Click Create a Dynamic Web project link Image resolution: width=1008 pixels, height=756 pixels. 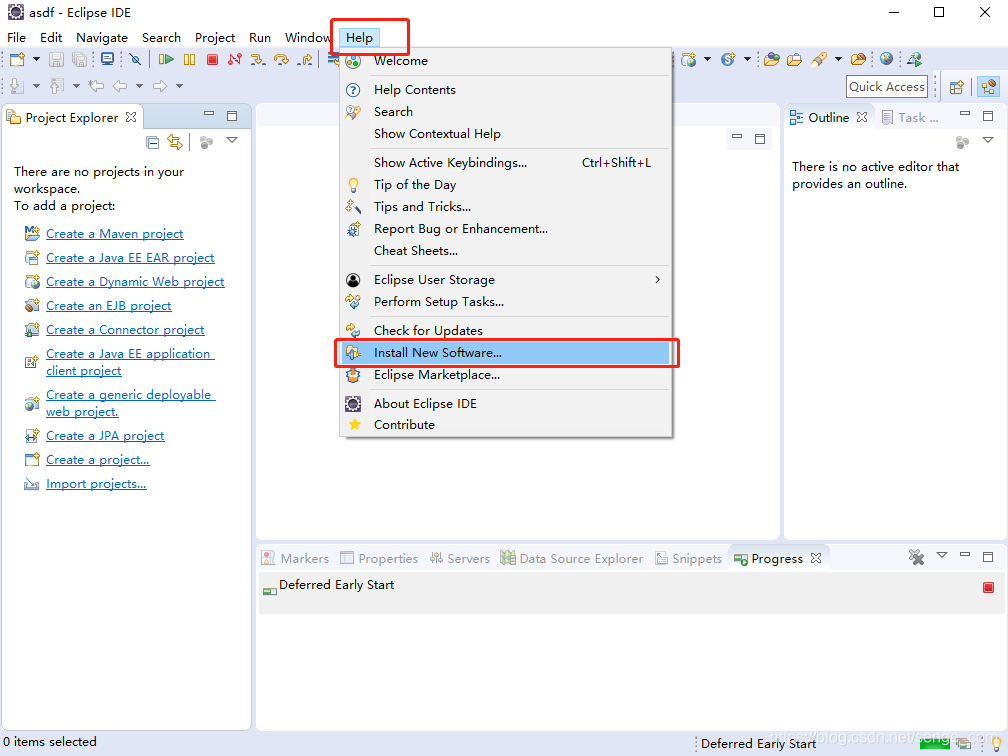click(x=135, y=282)
